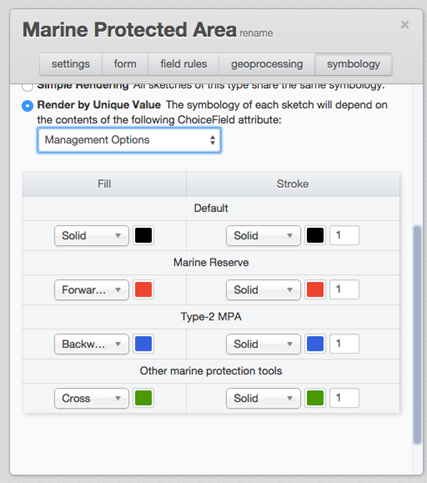Pick the black Default fill color swatch

(143, 236)
